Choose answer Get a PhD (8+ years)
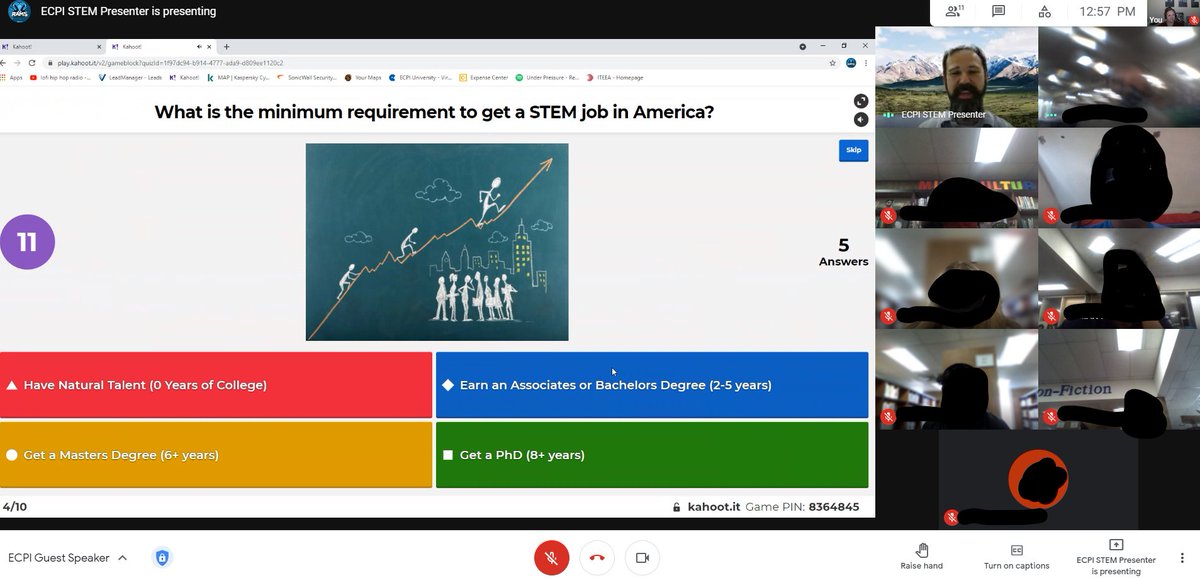The height and width of the screenshot is (578, 1200). pos(652,455)
